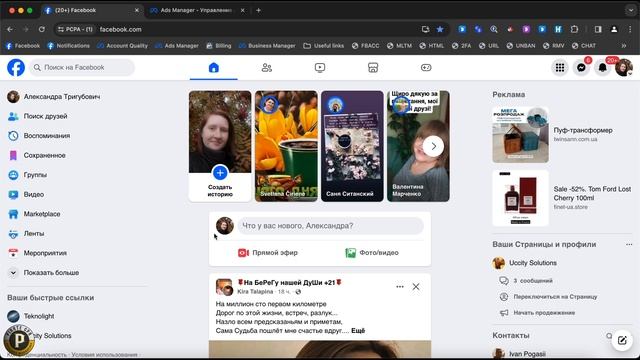
Task: View '3 сообщений' for the page
Action: 533,281
